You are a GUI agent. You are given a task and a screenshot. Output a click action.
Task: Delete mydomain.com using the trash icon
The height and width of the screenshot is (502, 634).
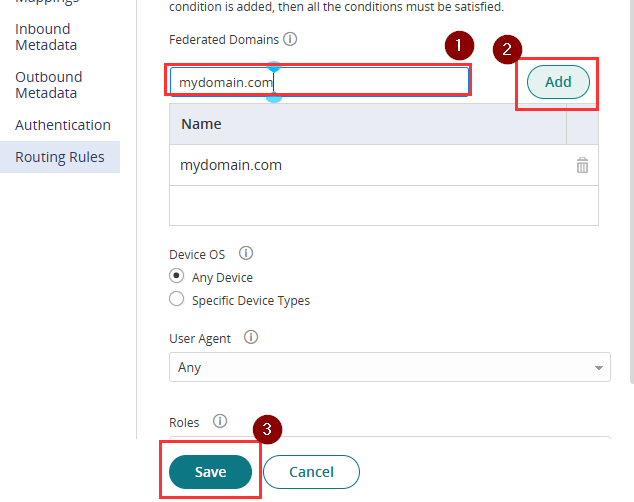pyautogui.click(x=582, y=165)
